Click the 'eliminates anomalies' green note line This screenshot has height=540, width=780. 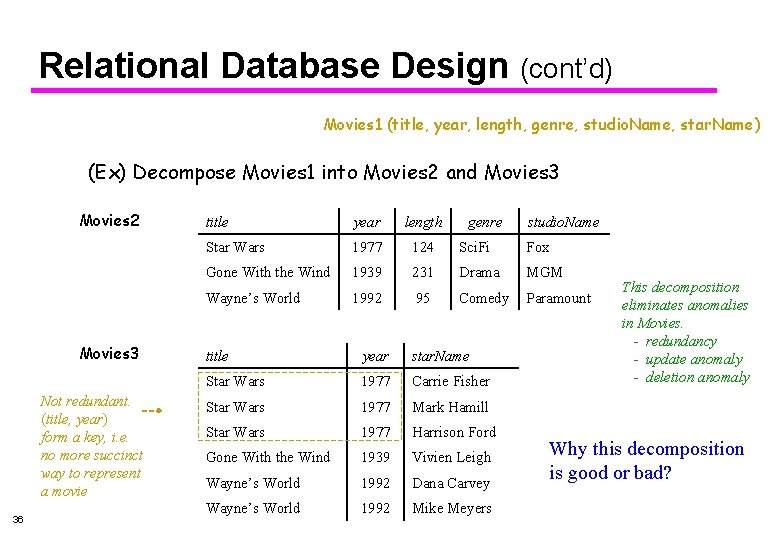tap(684, 305)
